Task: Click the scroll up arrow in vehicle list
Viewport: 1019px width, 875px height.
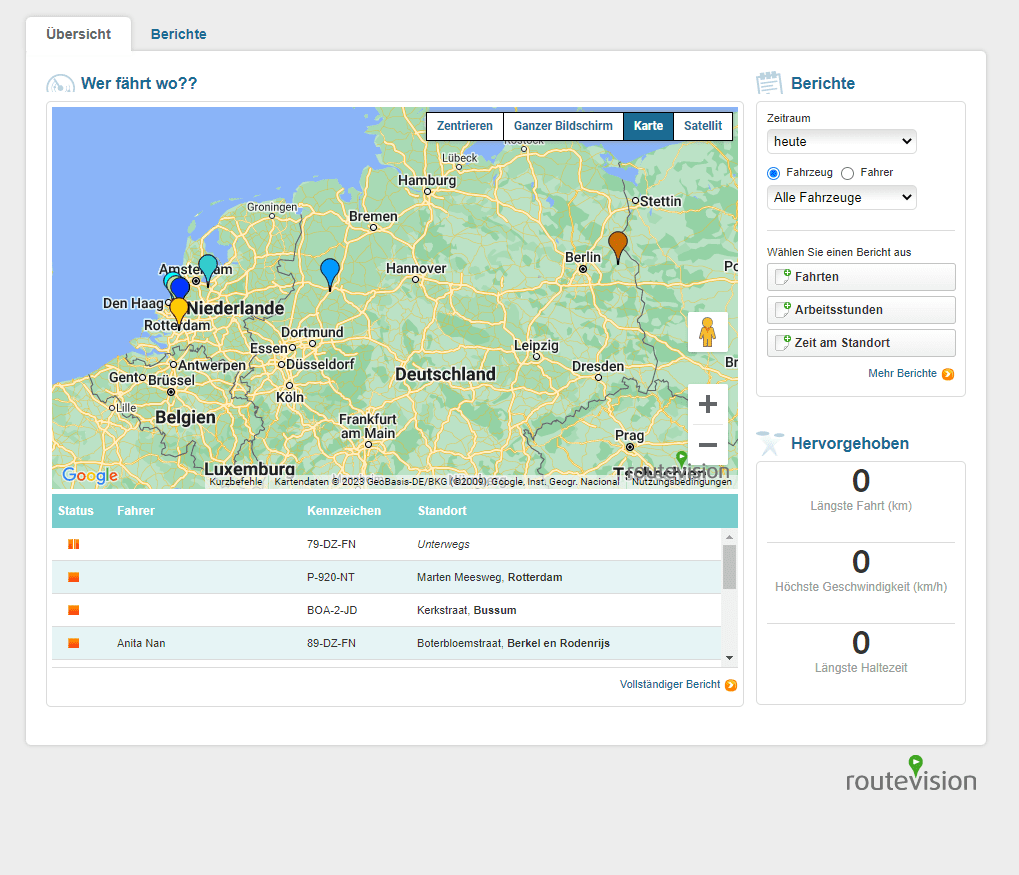Action: coord(729,537)
